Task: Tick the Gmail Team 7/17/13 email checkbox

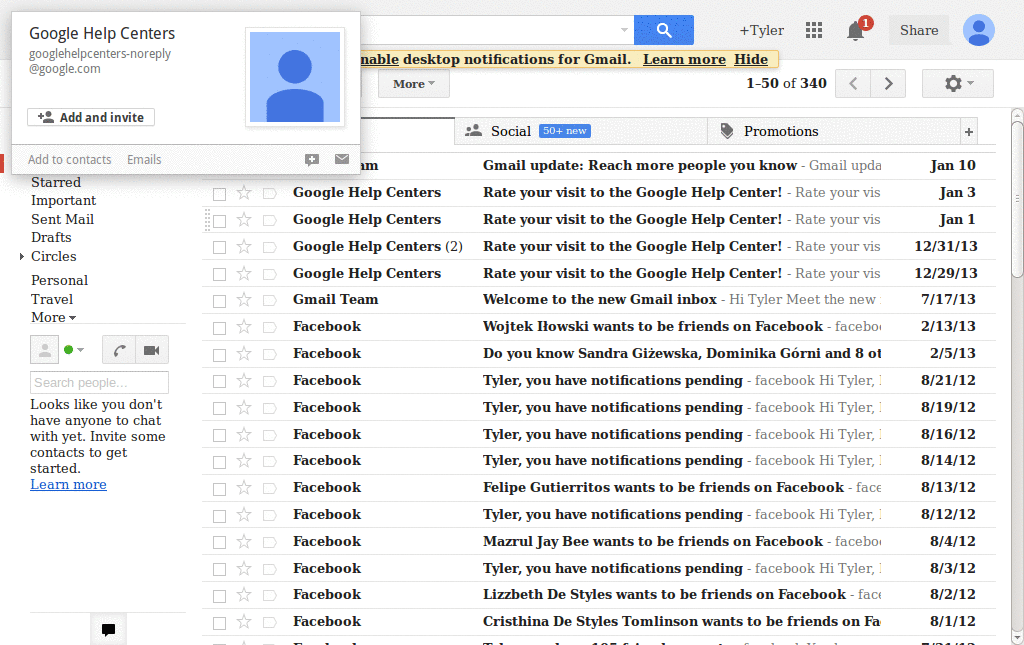Action: point(219,301)
